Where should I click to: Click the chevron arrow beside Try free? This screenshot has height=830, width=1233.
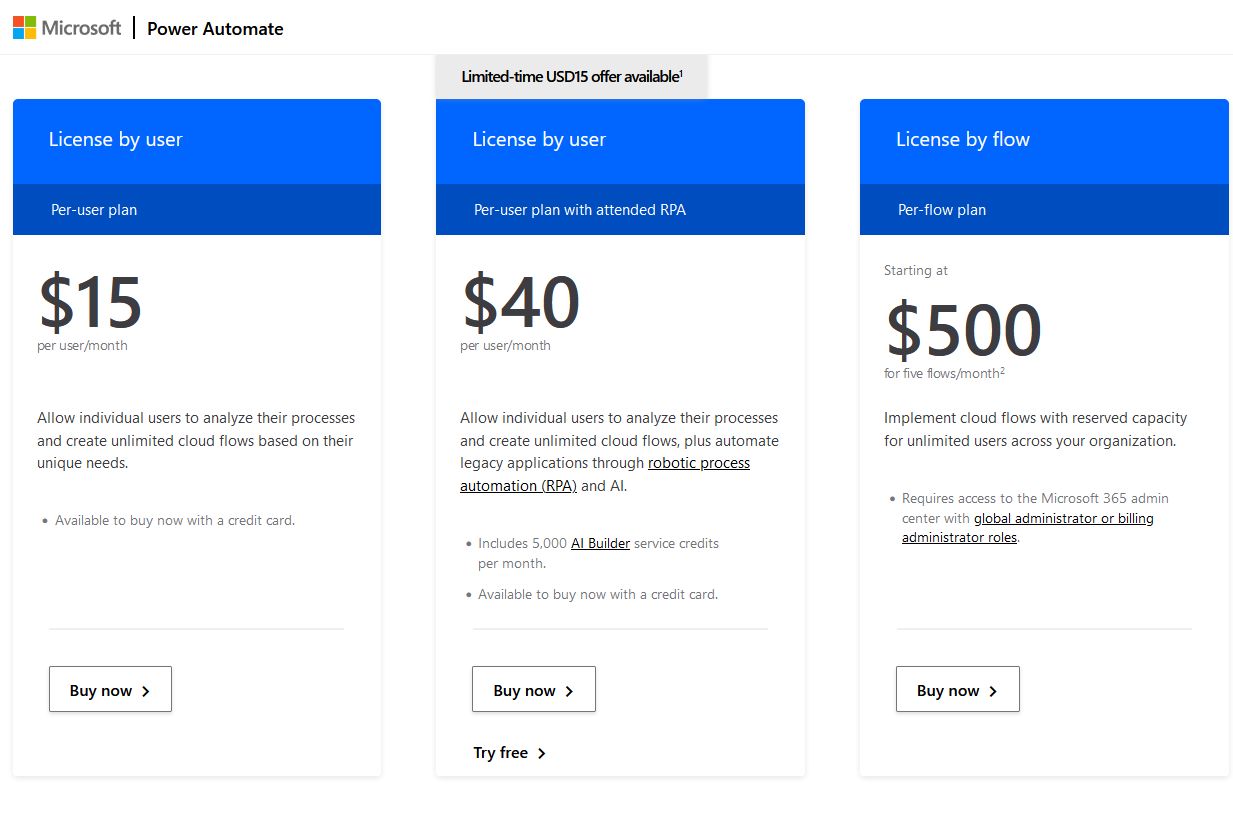coord(542,754)
